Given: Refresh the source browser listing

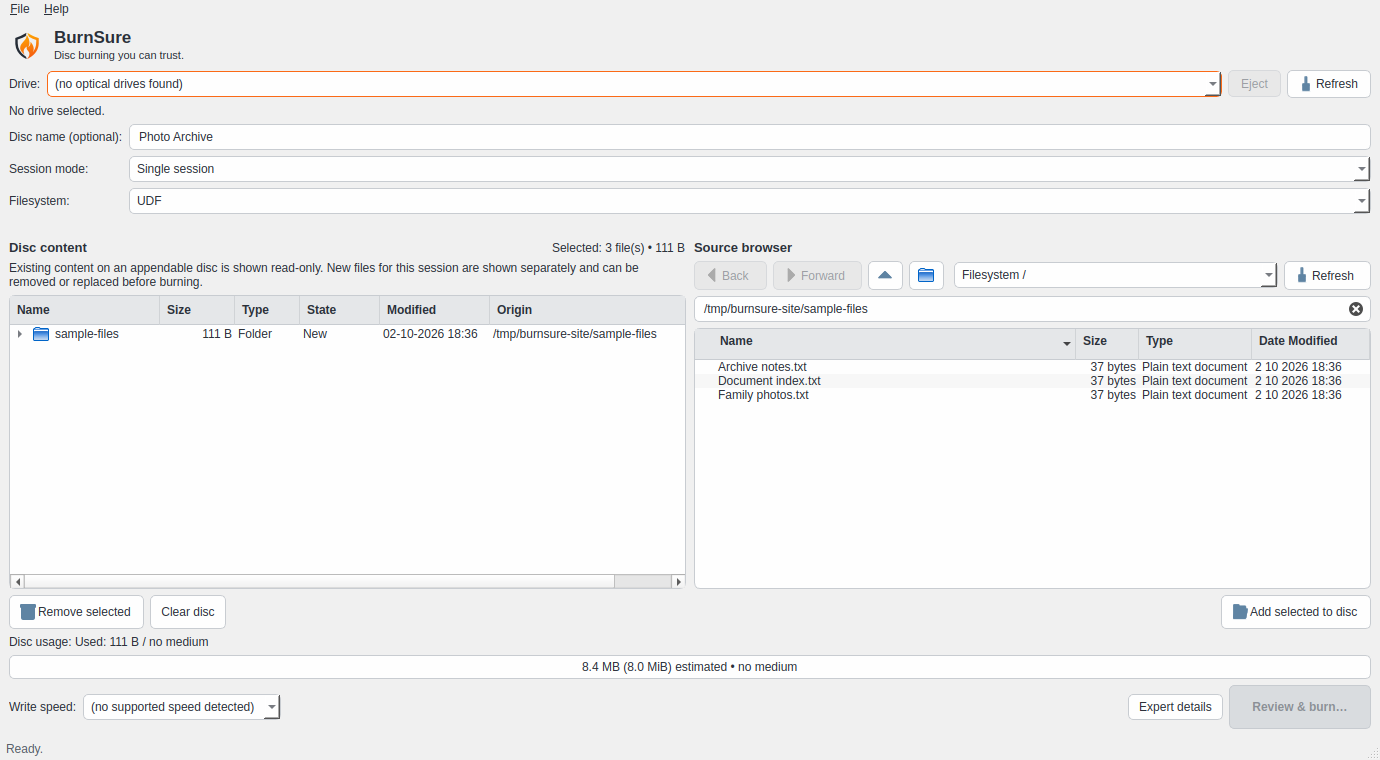Looking at the screenshot, I should [1327, 275].
